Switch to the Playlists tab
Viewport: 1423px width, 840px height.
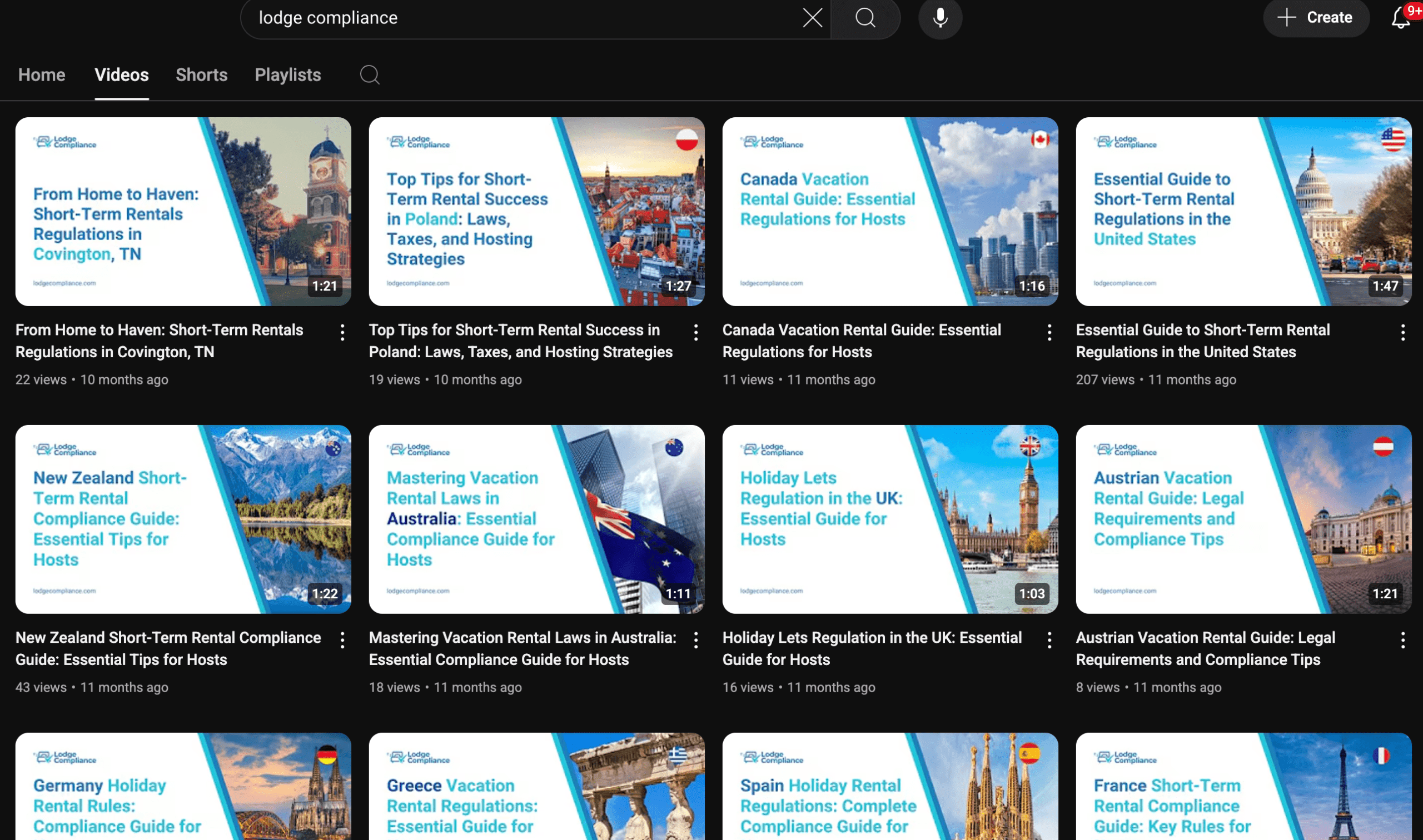click(x=288, y=74)
